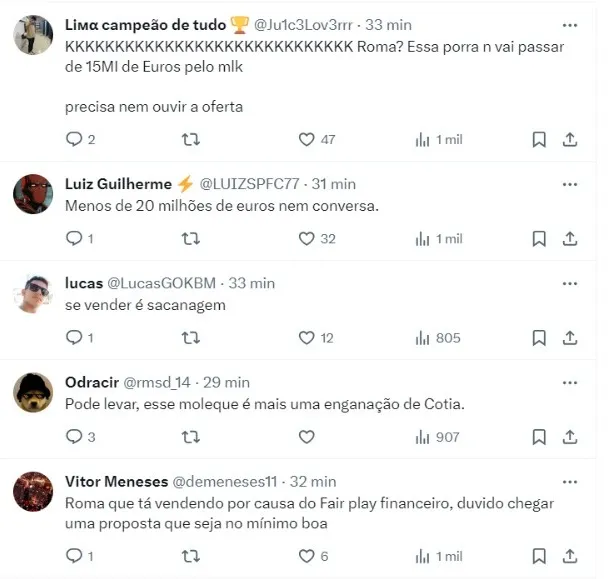The image size is (611, 579).
Task: Share Vitor Meneses's tweet
Action: tap(570, 556)
